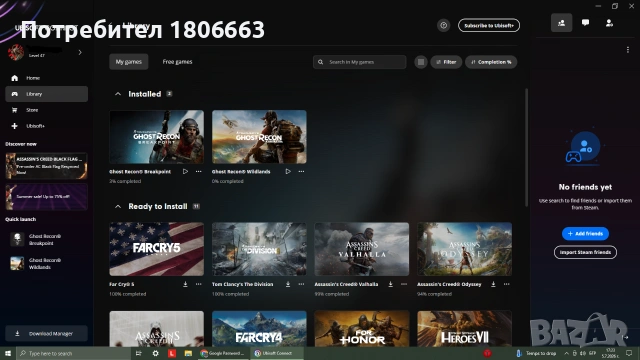Click Subscribe to Ubisoft+ button
The image size is (640, 360).
489,25
